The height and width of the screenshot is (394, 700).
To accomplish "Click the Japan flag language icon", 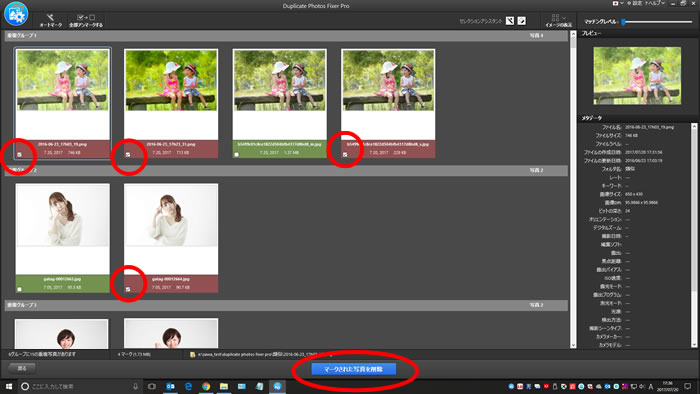I will coord(616,3).
